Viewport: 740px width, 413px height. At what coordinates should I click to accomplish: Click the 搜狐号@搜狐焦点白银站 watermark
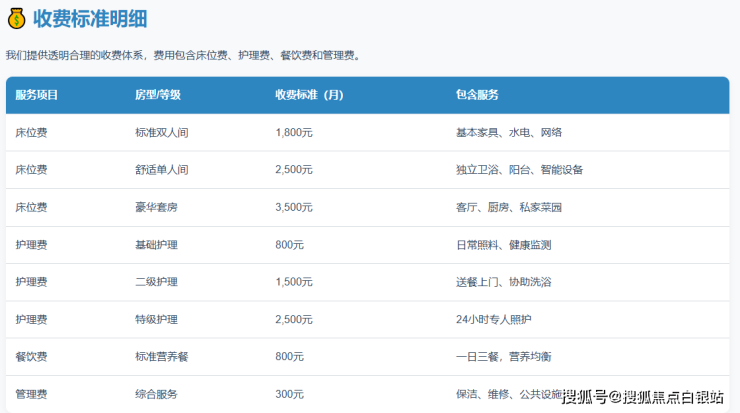point(642,397)
